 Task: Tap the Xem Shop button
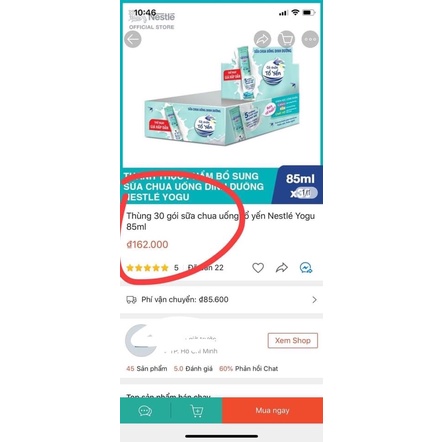293,341
